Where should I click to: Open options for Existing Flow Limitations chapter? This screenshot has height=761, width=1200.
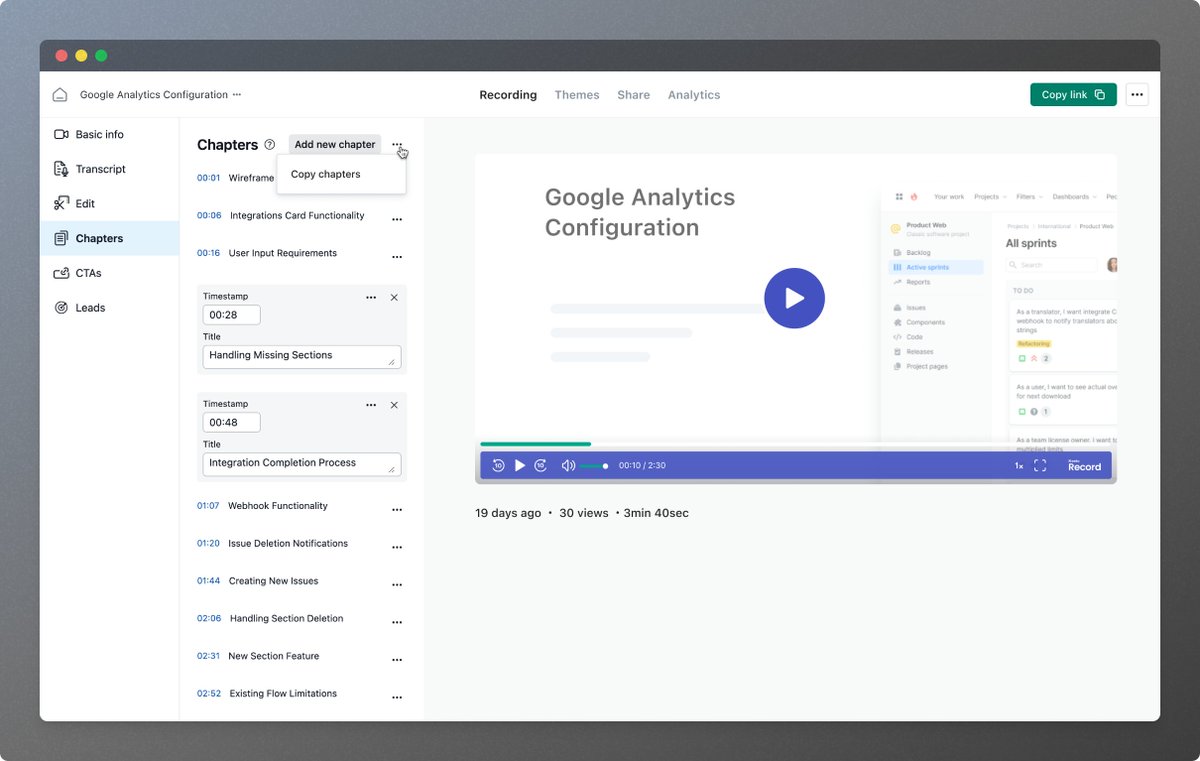[x=397, y=697]
